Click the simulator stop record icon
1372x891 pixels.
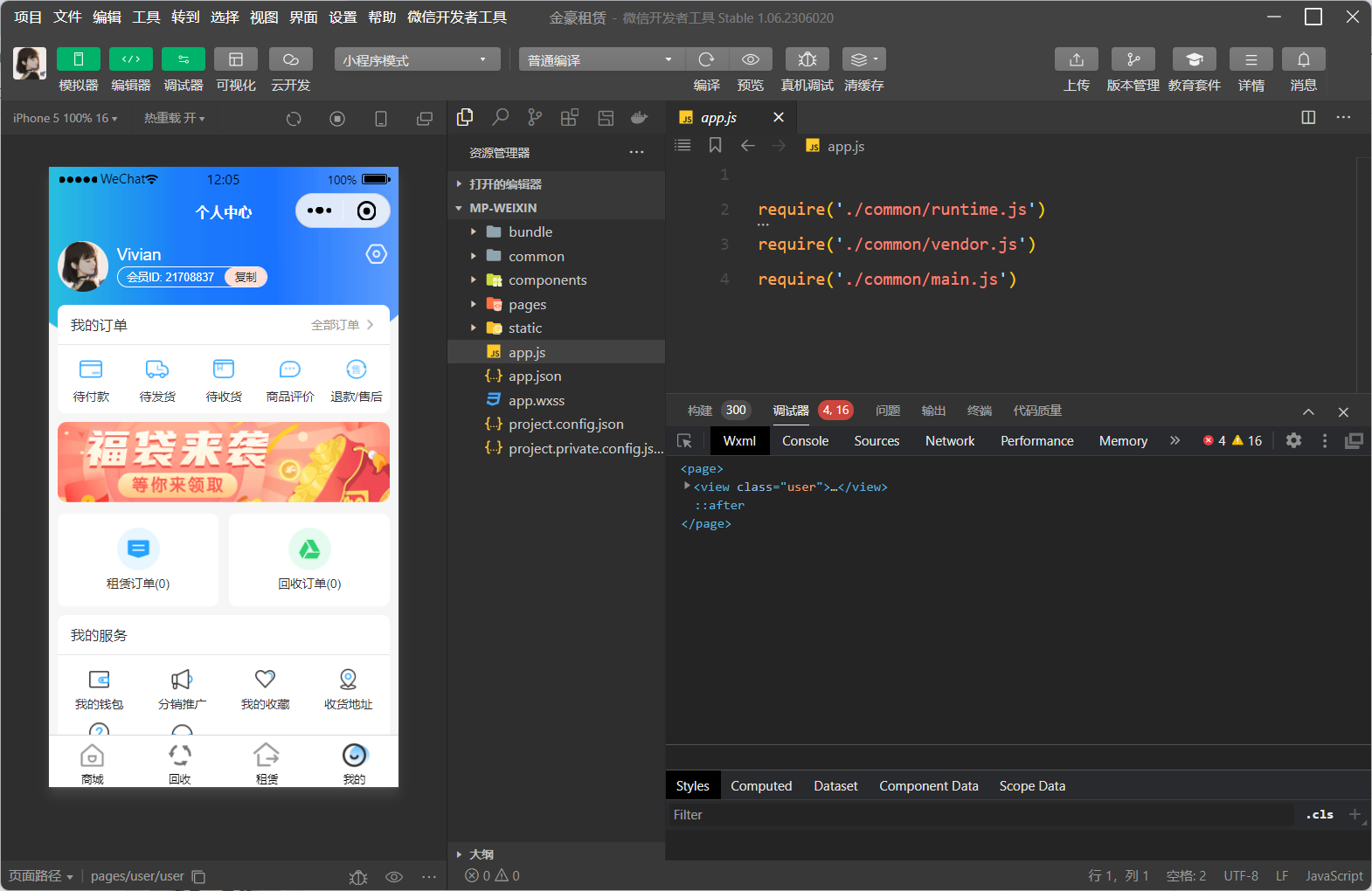337,119
